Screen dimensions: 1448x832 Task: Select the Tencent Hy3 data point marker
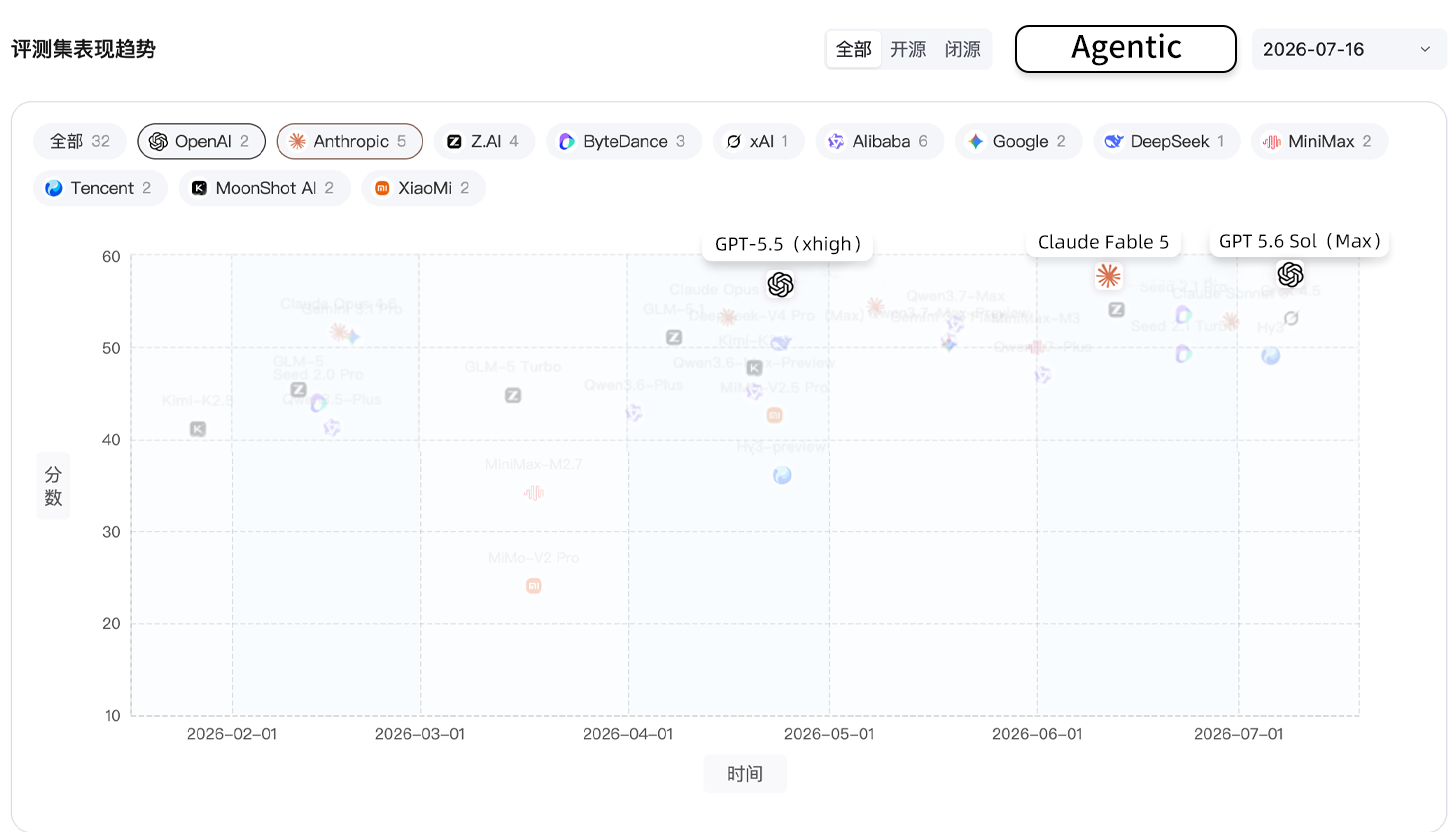1271,355
